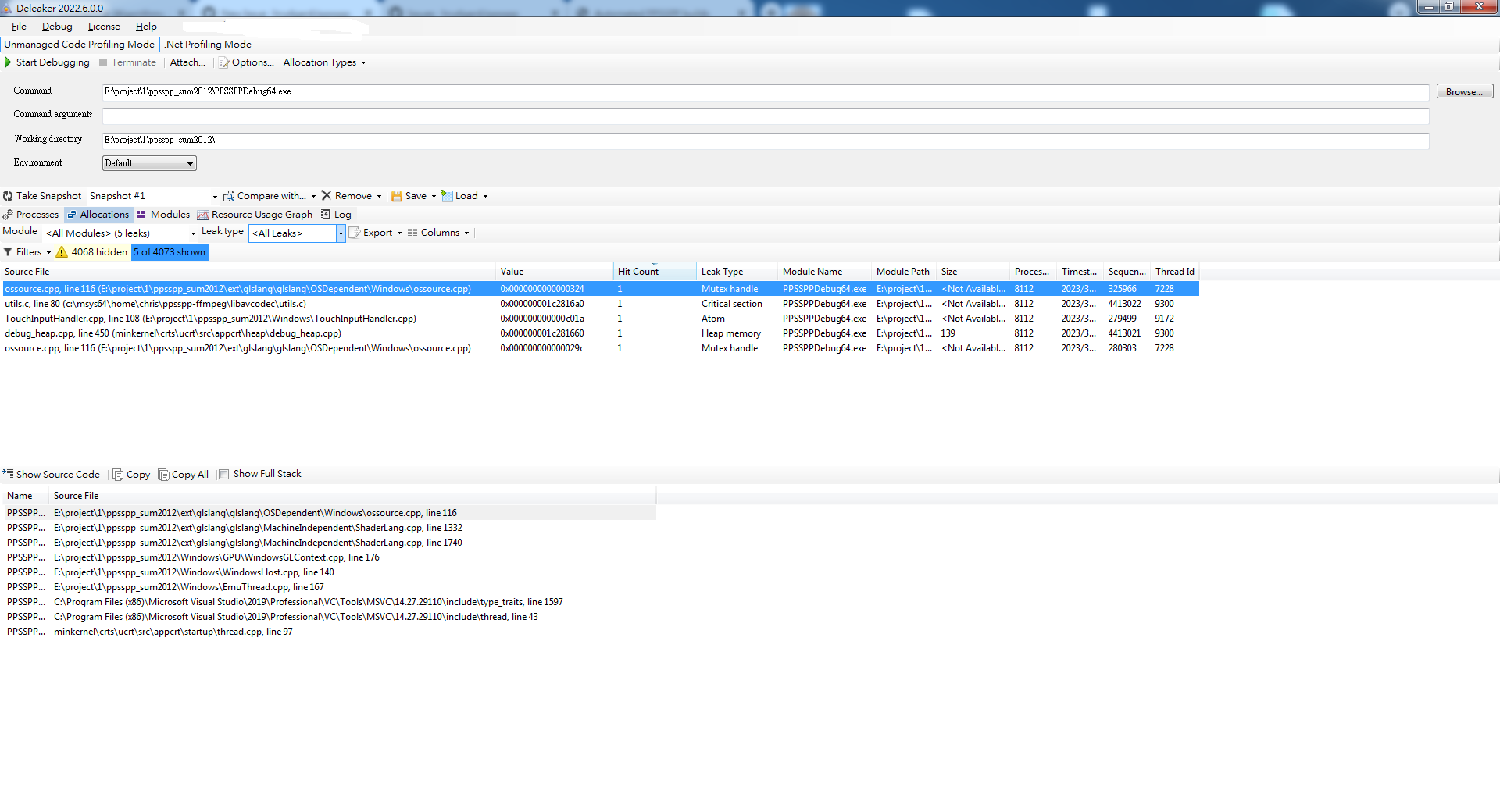This screenshot has height=812, width=1500.
Task: Open the Debug menu
Action: point(56,26)
